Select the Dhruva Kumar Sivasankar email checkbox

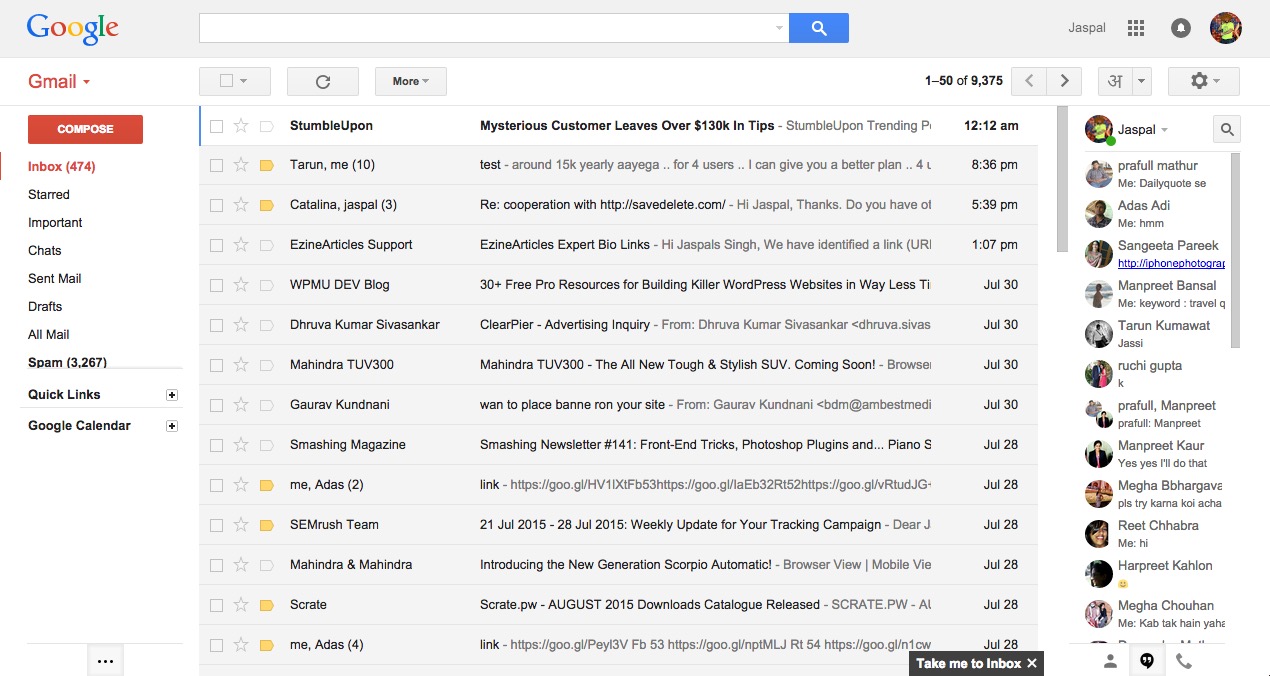tap(216, 326)
